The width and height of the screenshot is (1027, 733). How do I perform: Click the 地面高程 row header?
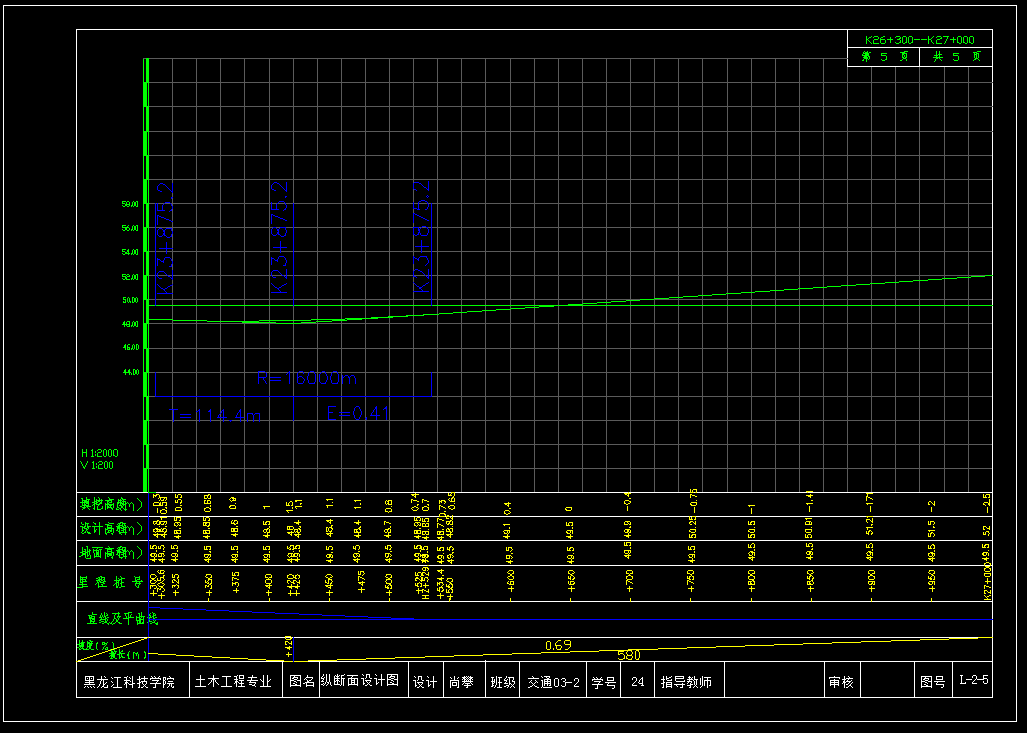(x=111, y=553)
